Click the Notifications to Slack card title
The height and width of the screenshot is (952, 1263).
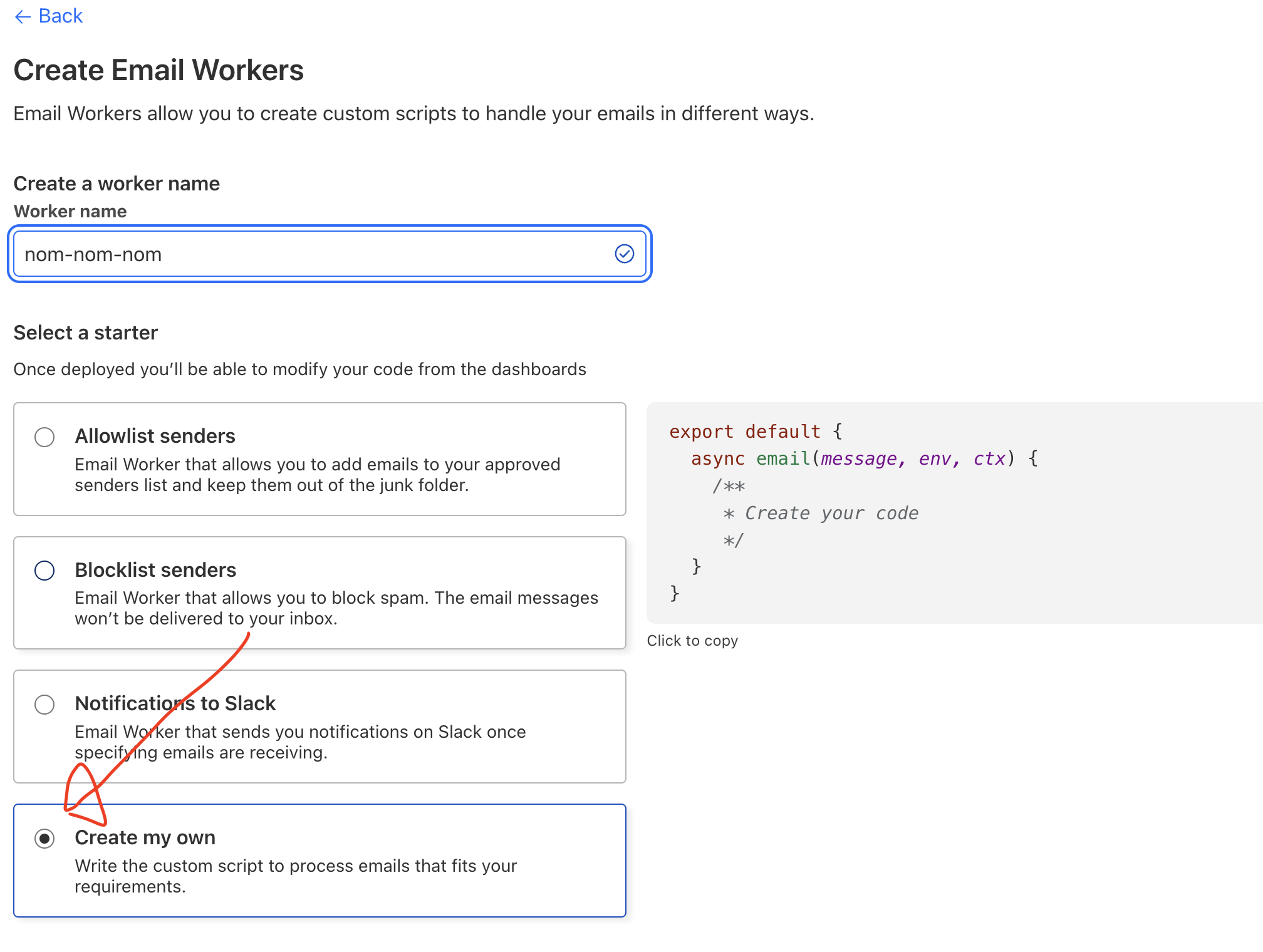175,703
